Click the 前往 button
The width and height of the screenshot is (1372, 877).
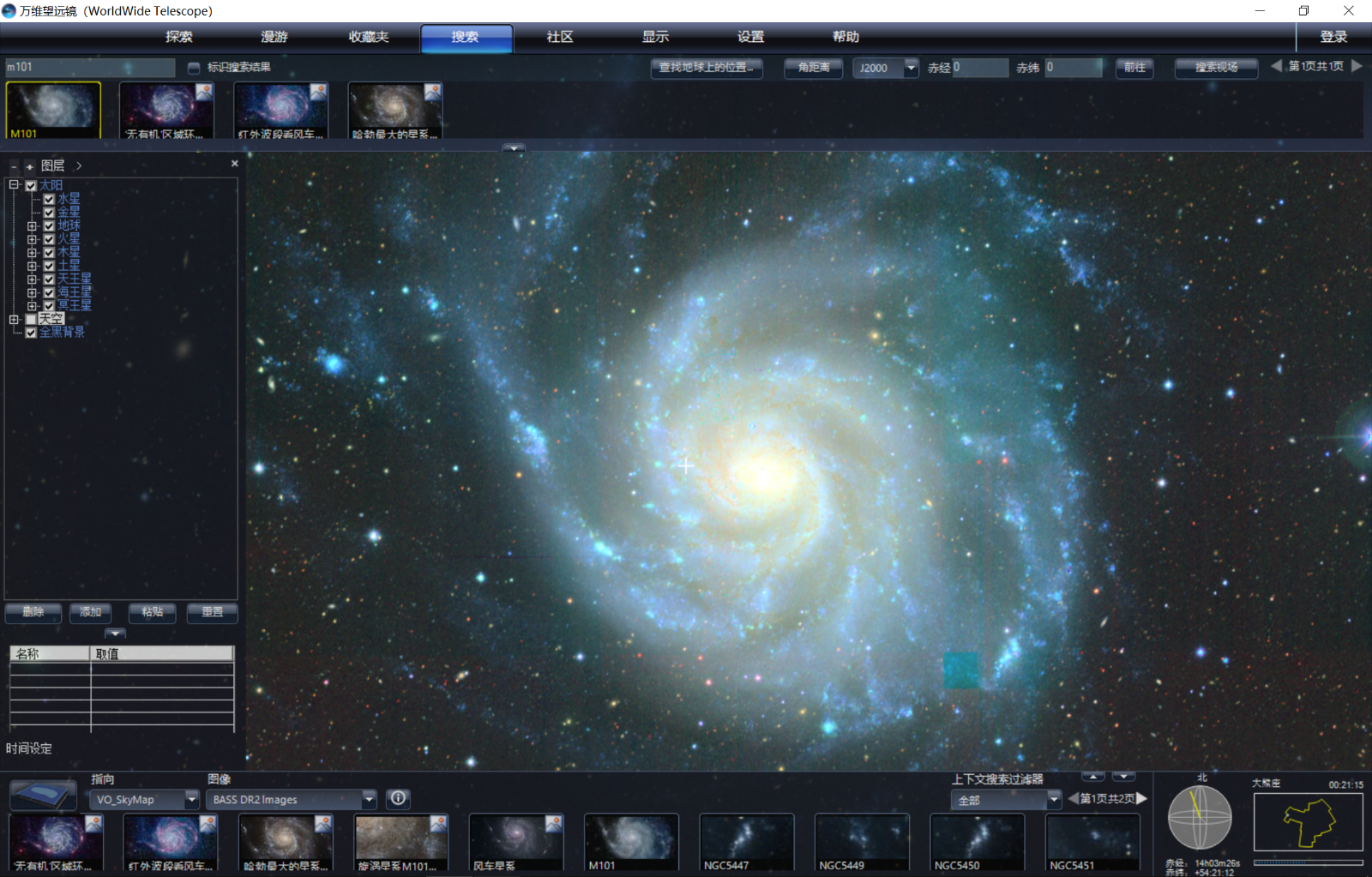click(1134, 68)
